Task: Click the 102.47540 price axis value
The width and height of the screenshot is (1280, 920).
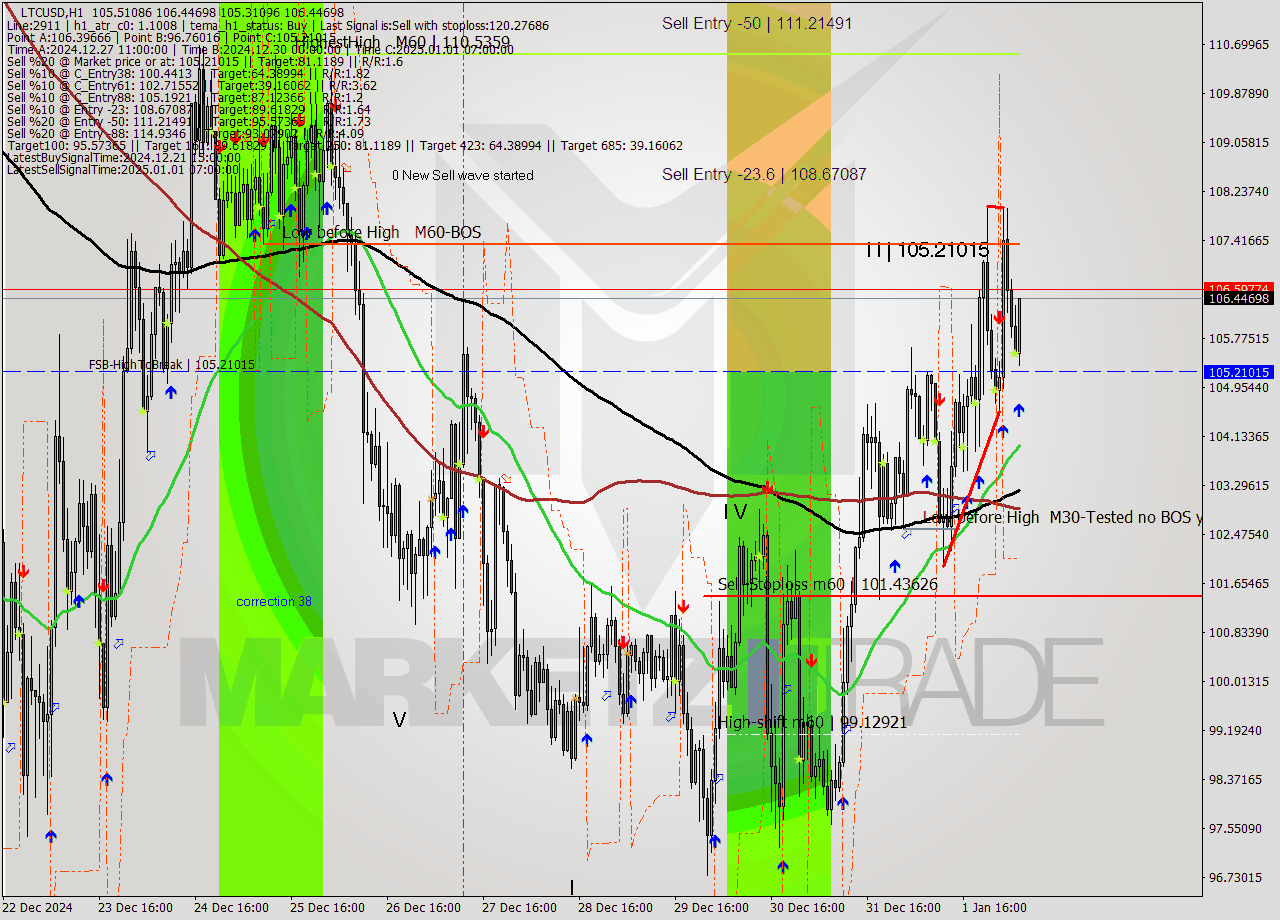Action: 1238,534
